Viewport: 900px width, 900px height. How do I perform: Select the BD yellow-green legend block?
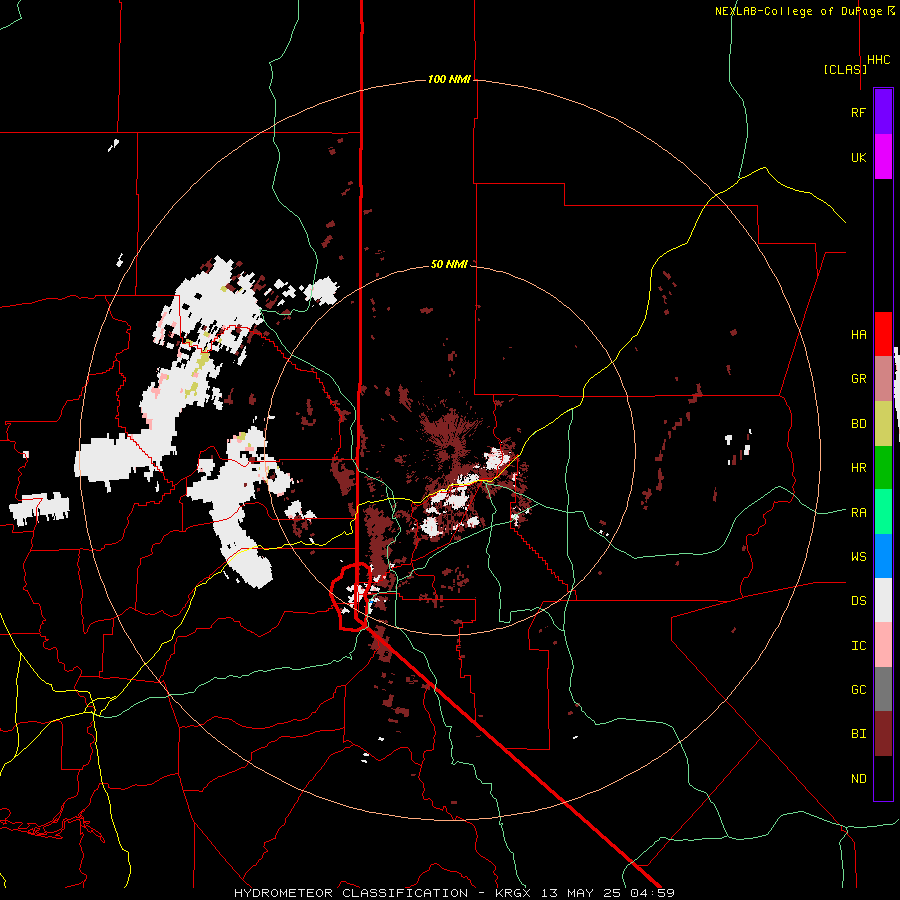(883, 424)
